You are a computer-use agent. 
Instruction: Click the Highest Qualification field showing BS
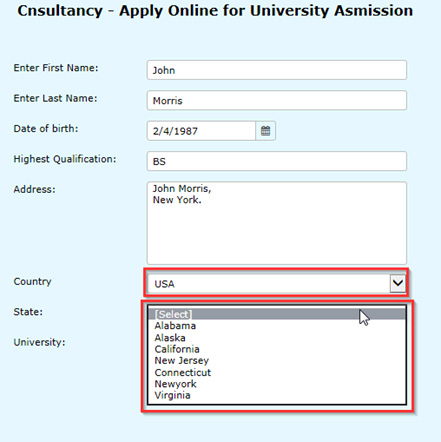pyautogui.click(x=277, y=161)
